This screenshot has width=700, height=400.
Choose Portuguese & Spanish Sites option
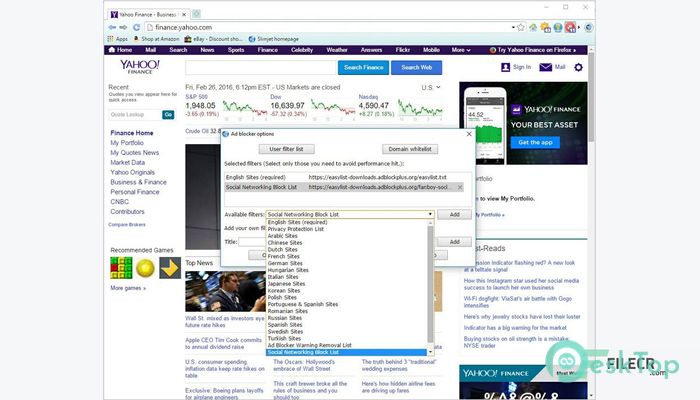[x=303, y=304]
